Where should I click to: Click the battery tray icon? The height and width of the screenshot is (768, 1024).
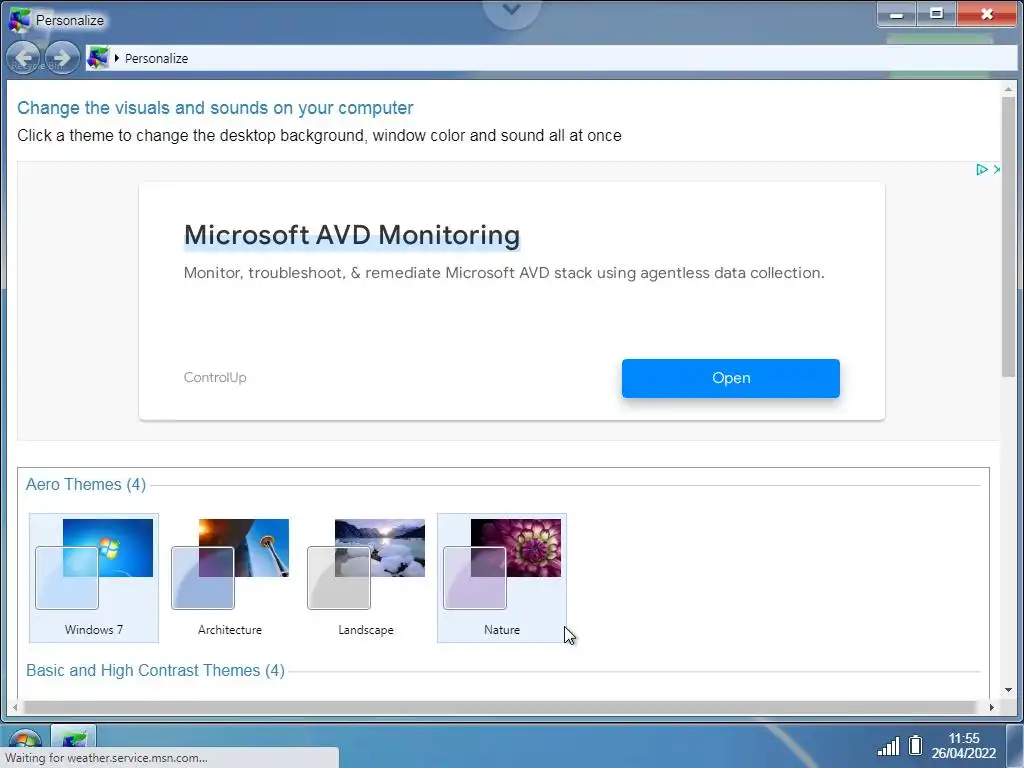point(915,745)
